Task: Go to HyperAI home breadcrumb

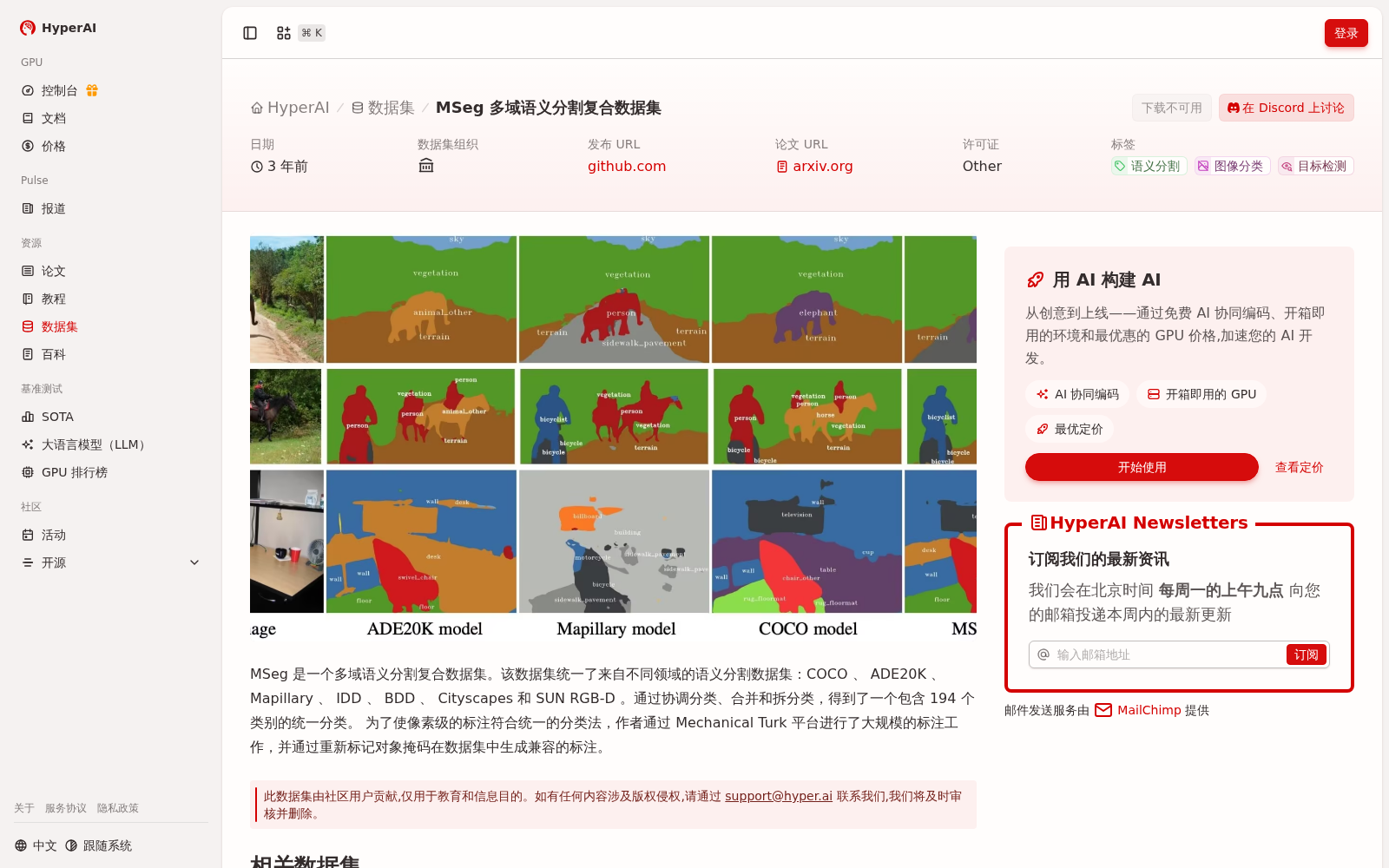Action: 290,108
